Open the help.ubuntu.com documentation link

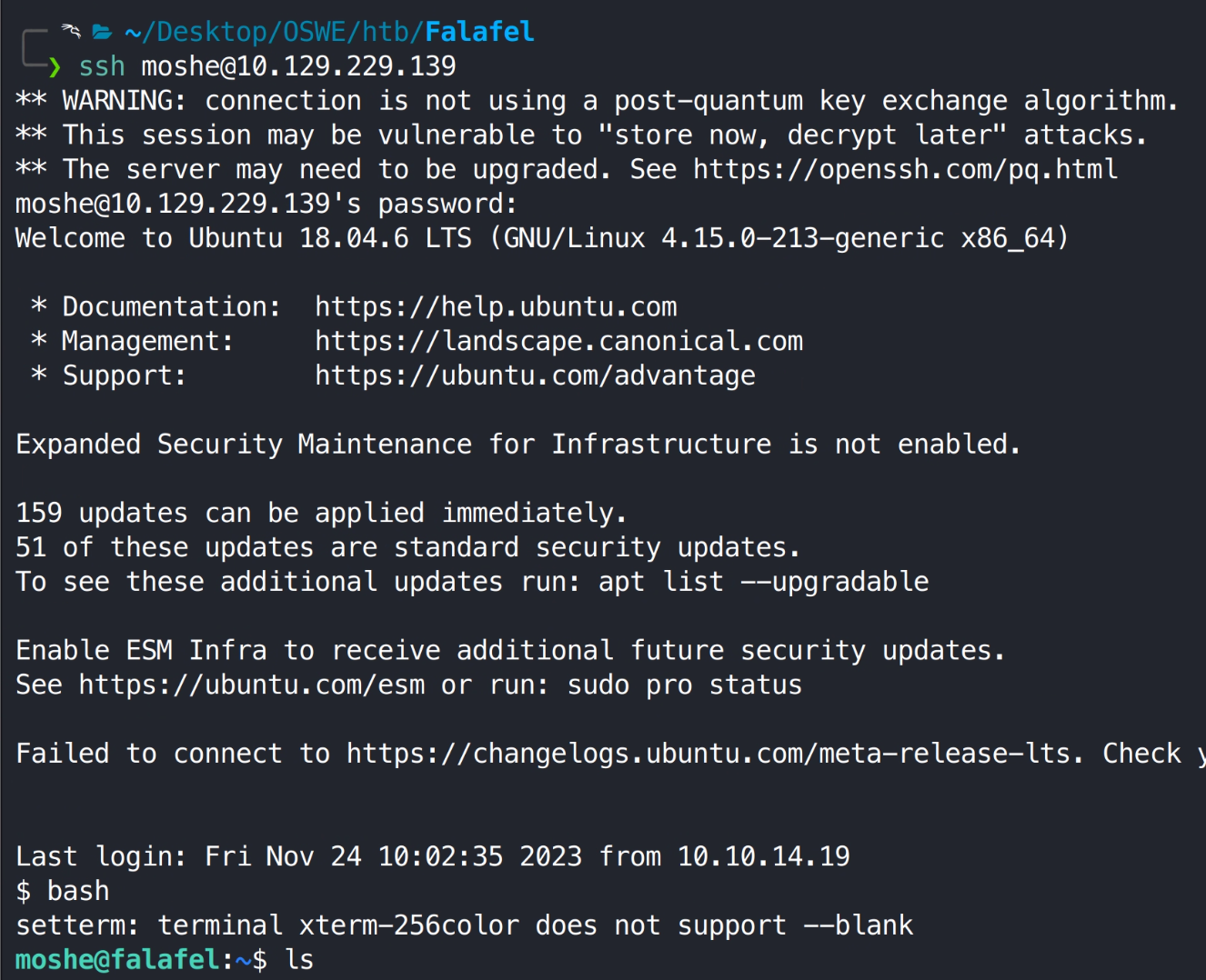pyautogui.click(x=496, y=307)
